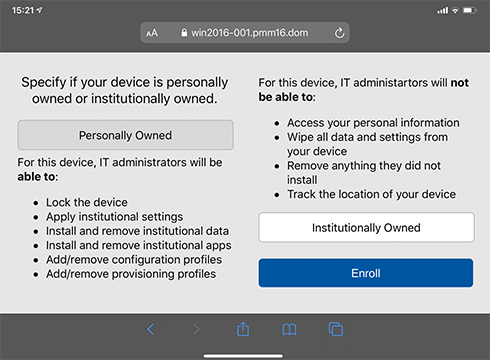Screen dimensions: 490x360
Task: Show open tabs overview icon
Action: [x=336, y=329]
